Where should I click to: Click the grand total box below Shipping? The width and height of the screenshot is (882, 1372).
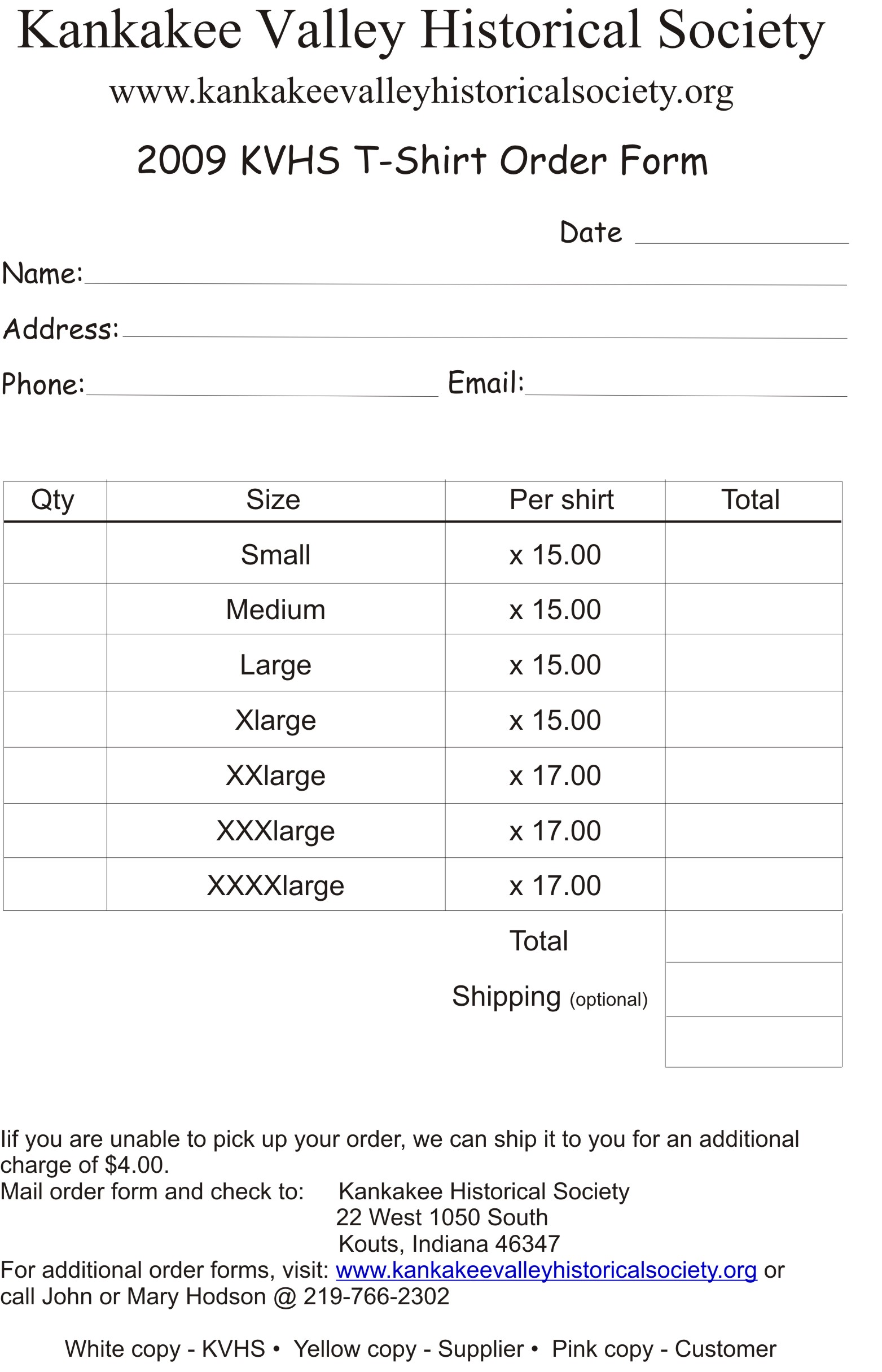[x=753, y=1042]
